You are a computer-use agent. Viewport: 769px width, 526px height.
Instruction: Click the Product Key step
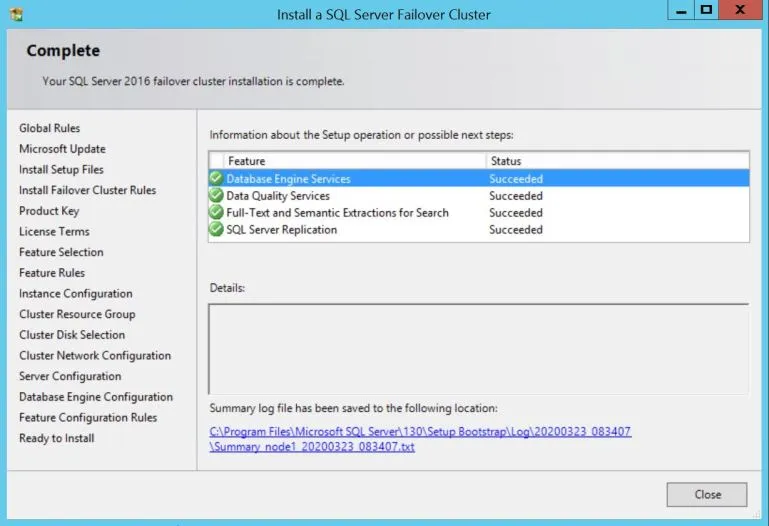coord(49,211)
